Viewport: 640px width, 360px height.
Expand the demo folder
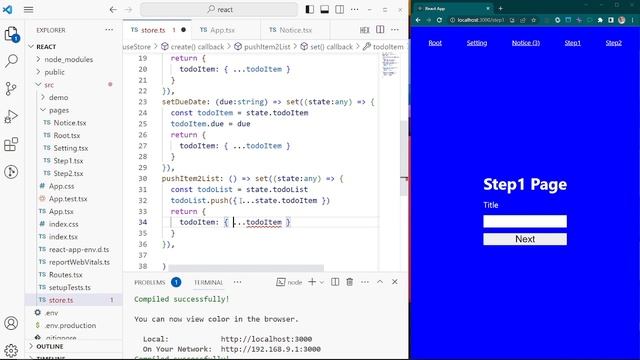tap(58, 98)
